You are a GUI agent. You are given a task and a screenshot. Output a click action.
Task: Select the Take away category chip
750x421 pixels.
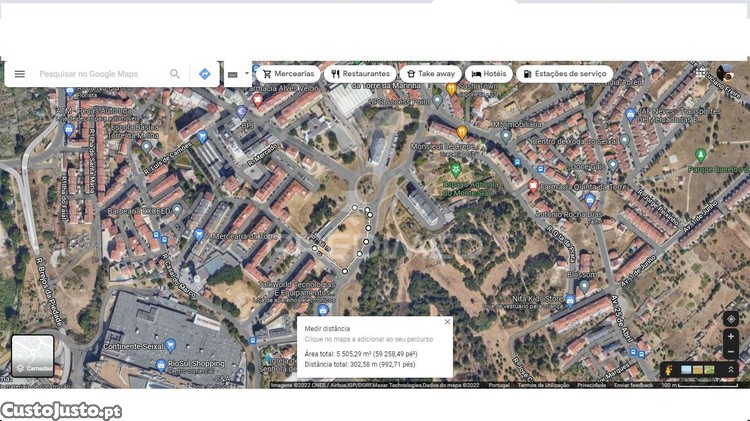coord(429,74)
